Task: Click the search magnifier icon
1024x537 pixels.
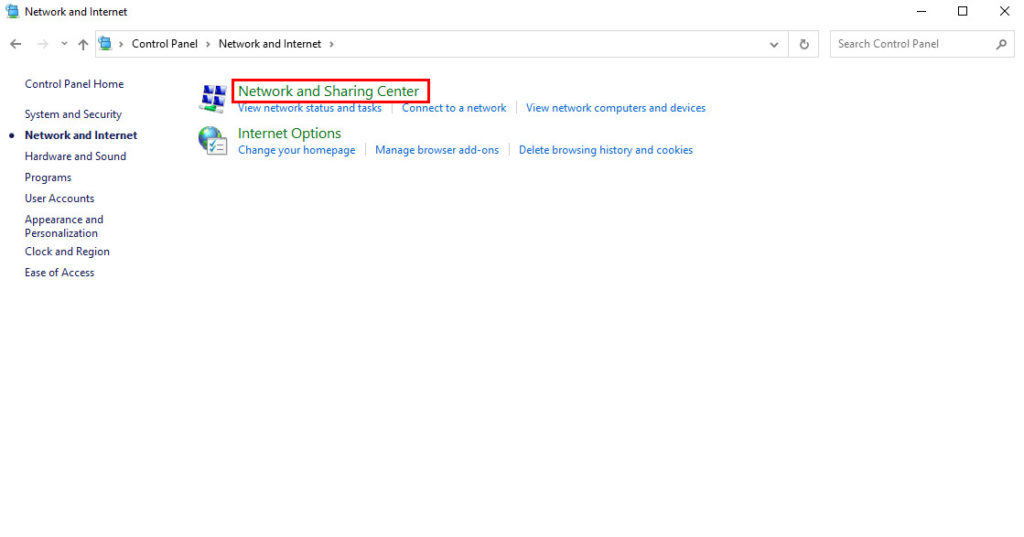Action: (x=1001, y=44)
